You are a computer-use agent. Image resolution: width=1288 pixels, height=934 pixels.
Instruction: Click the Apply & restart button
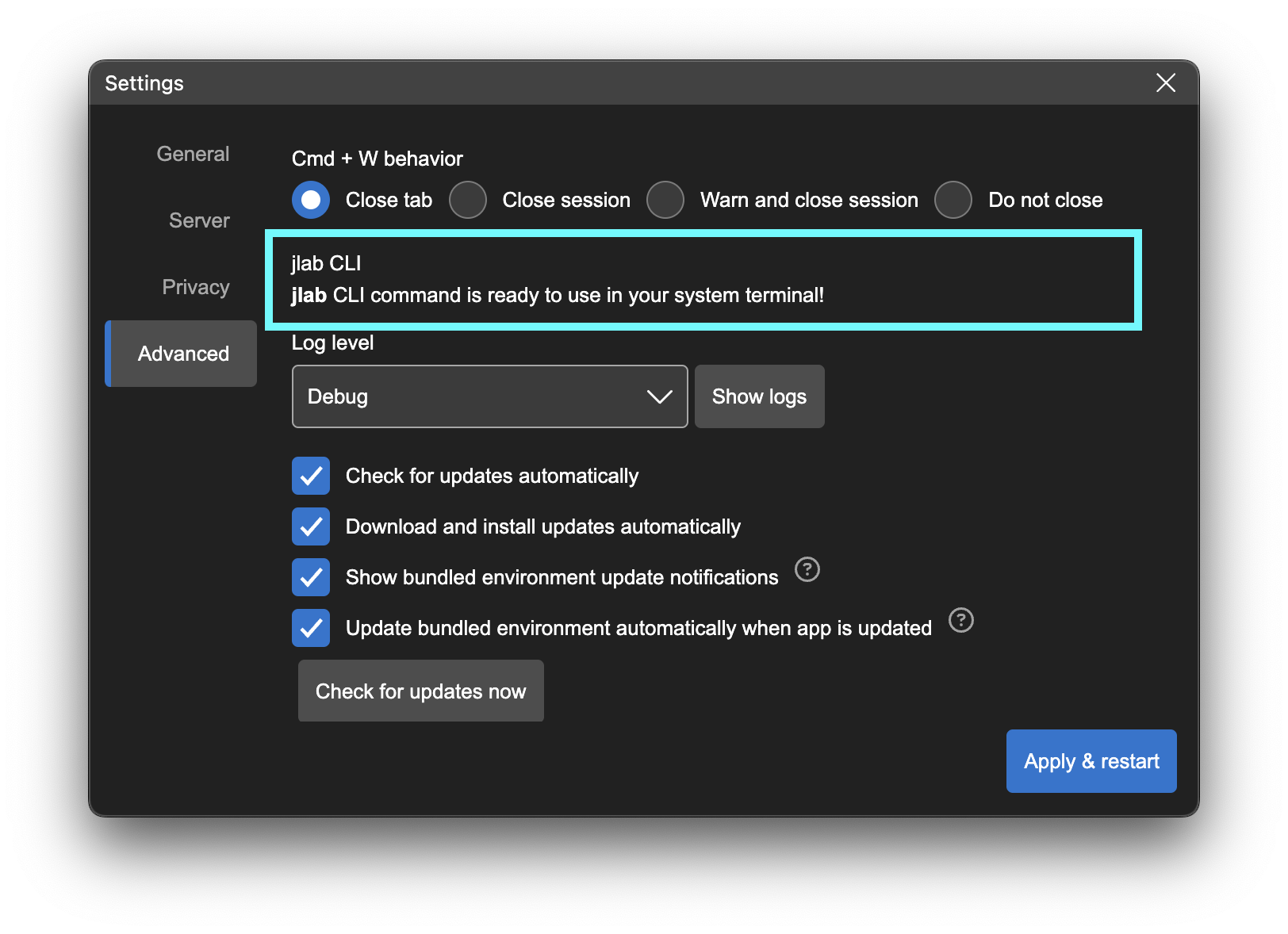click(1091, 761)
